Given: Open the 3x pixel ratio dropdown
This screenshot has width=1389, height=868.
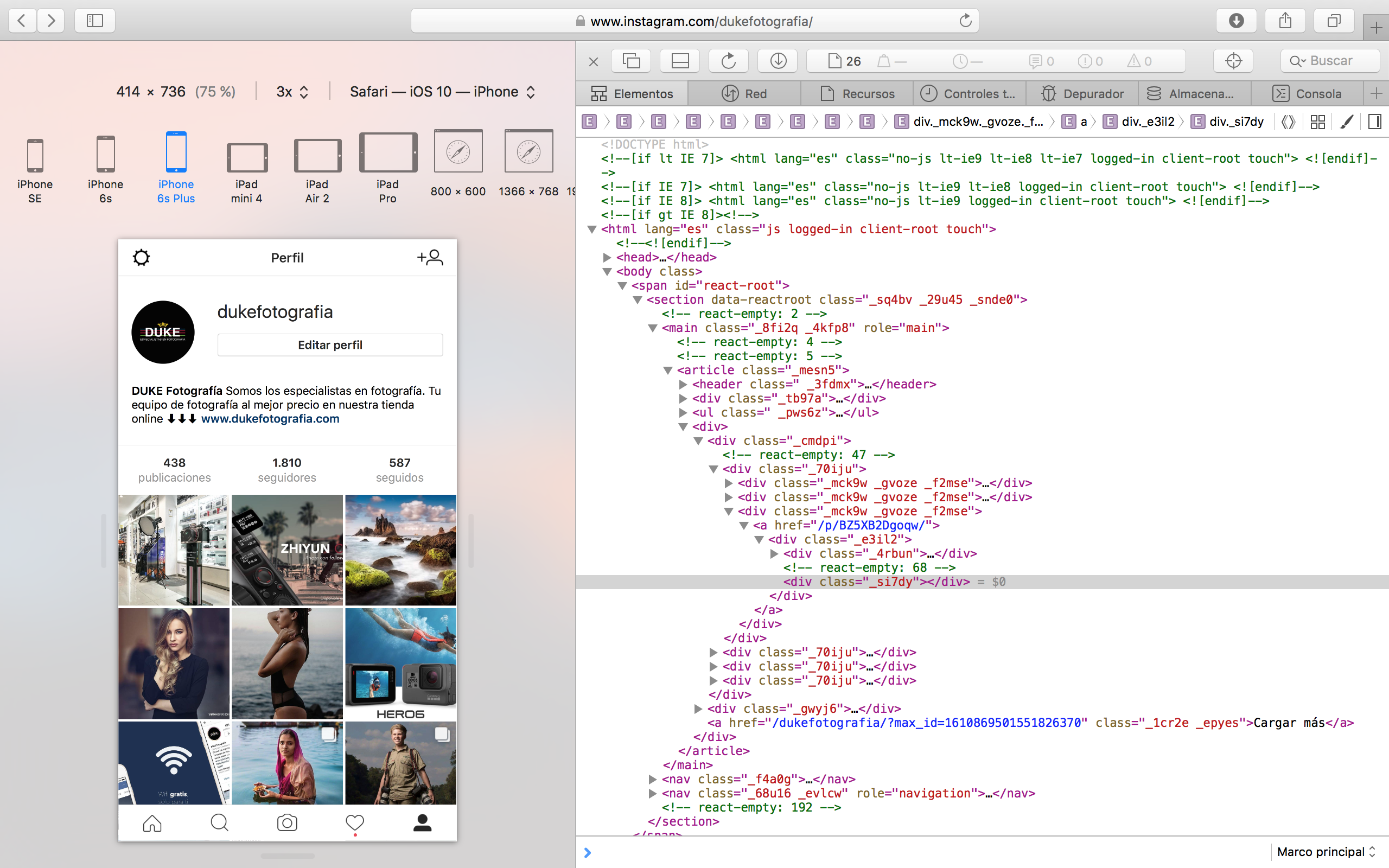Looking at the screenshot, I should [x=293, y=92].
